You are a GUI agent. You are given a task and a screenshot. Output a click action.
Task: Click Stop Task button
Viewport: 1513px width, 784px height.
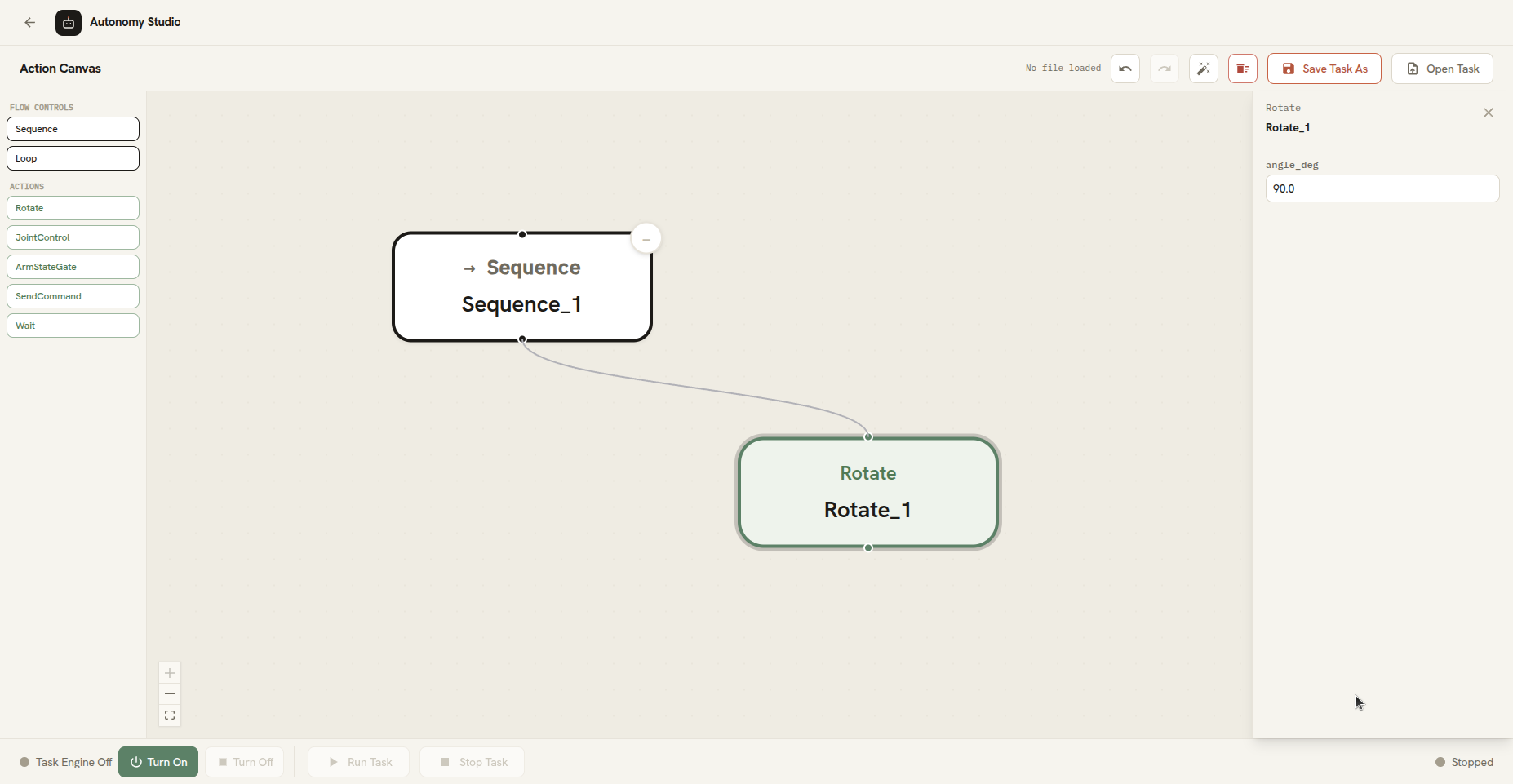(x=472, y=762)
